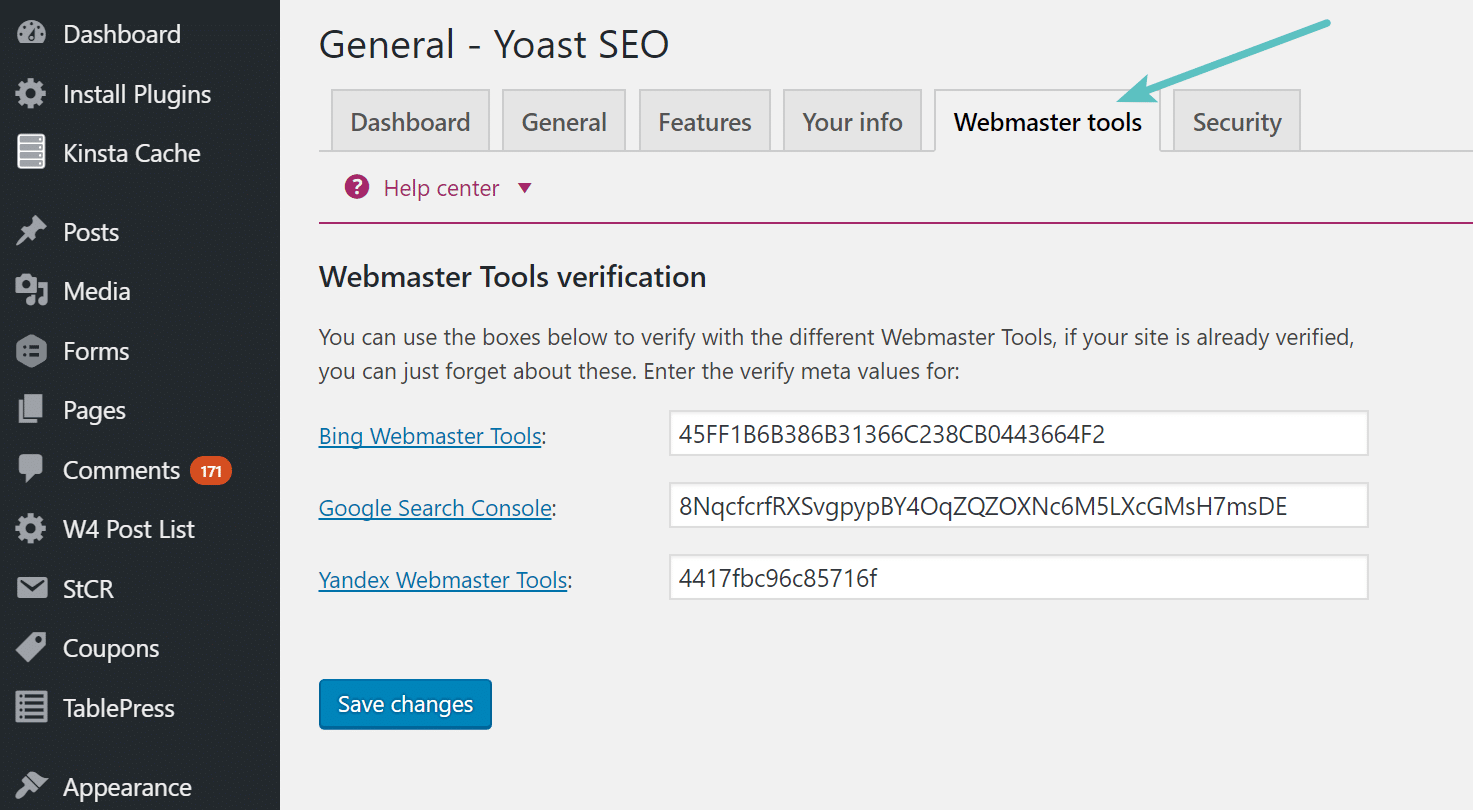
Task: Click the 'General - Yoast SEO' page title
Action: [494, 44]
